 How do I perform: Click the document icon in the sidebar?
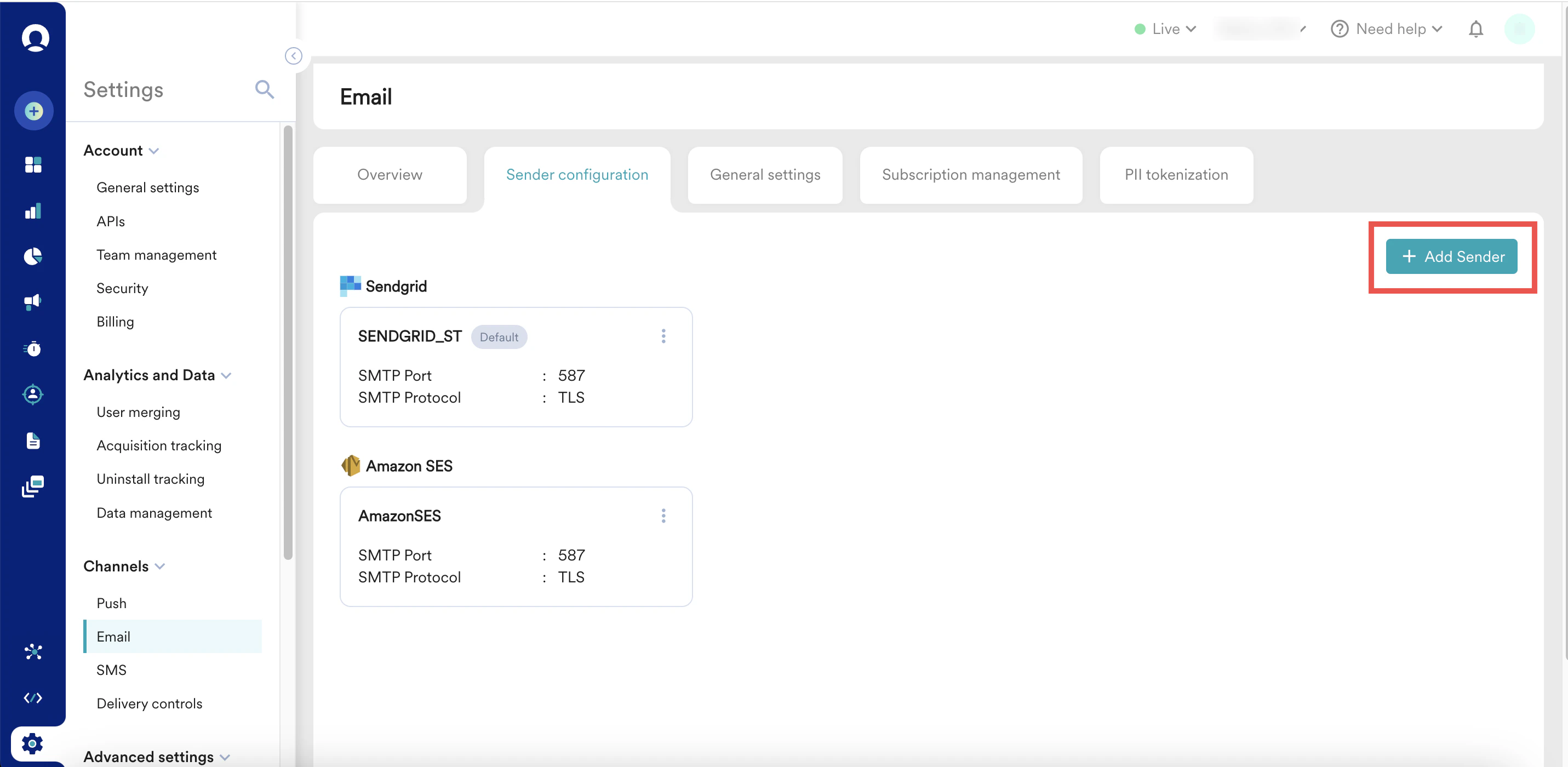click(x=32, y=440)
